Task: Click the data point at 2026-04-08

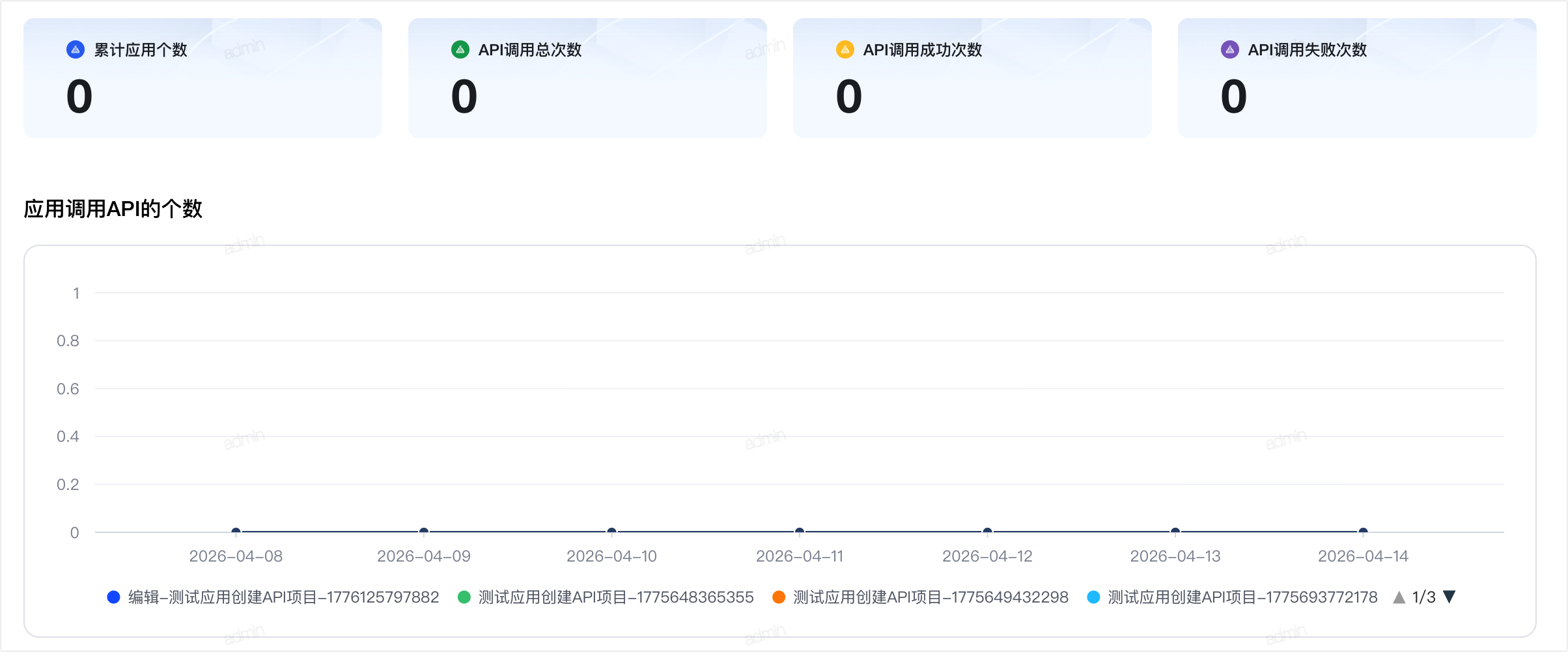Action: (236, 532)
